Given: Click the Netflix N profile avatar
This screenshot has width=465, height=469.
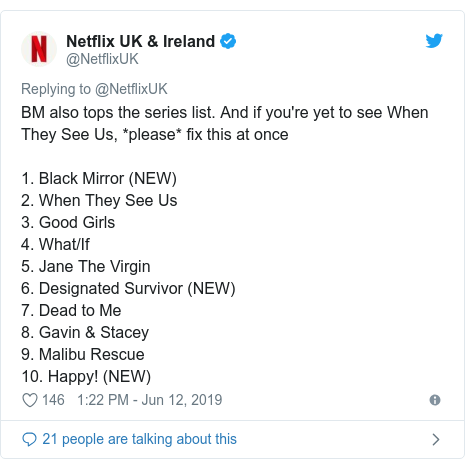Looking at the screenshot, I should click(39, 49).
